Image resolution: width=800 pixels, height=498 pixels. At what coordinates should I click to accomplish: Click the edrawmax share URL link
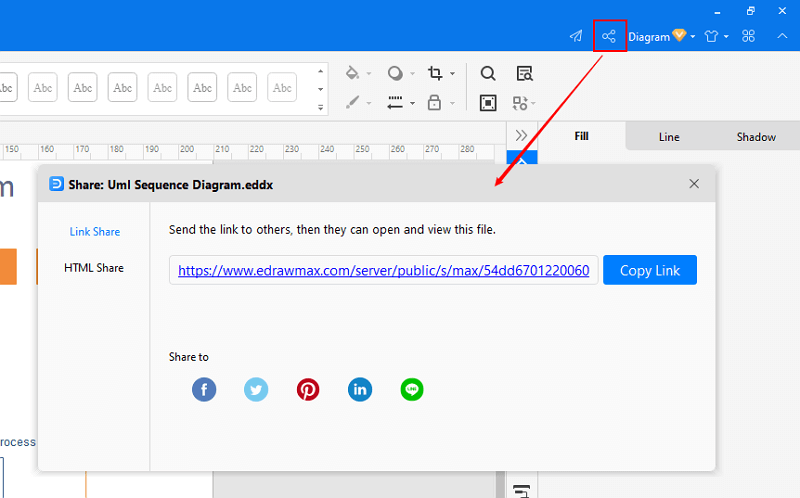coord(384,270)
